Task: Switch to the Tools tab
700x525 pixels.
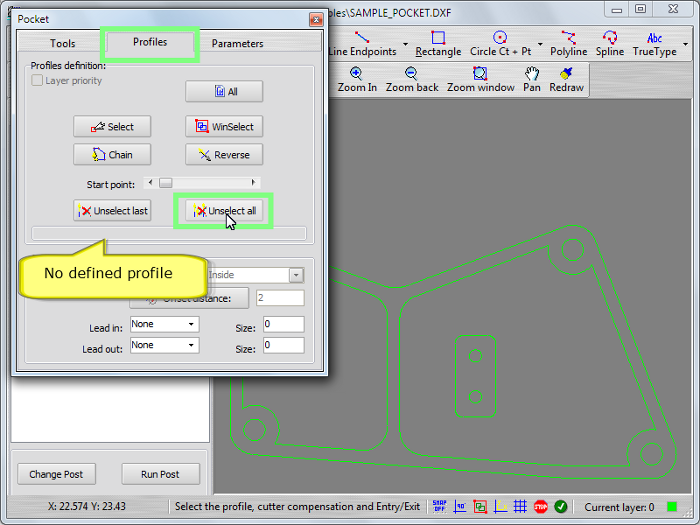Action: click(62, 44)
